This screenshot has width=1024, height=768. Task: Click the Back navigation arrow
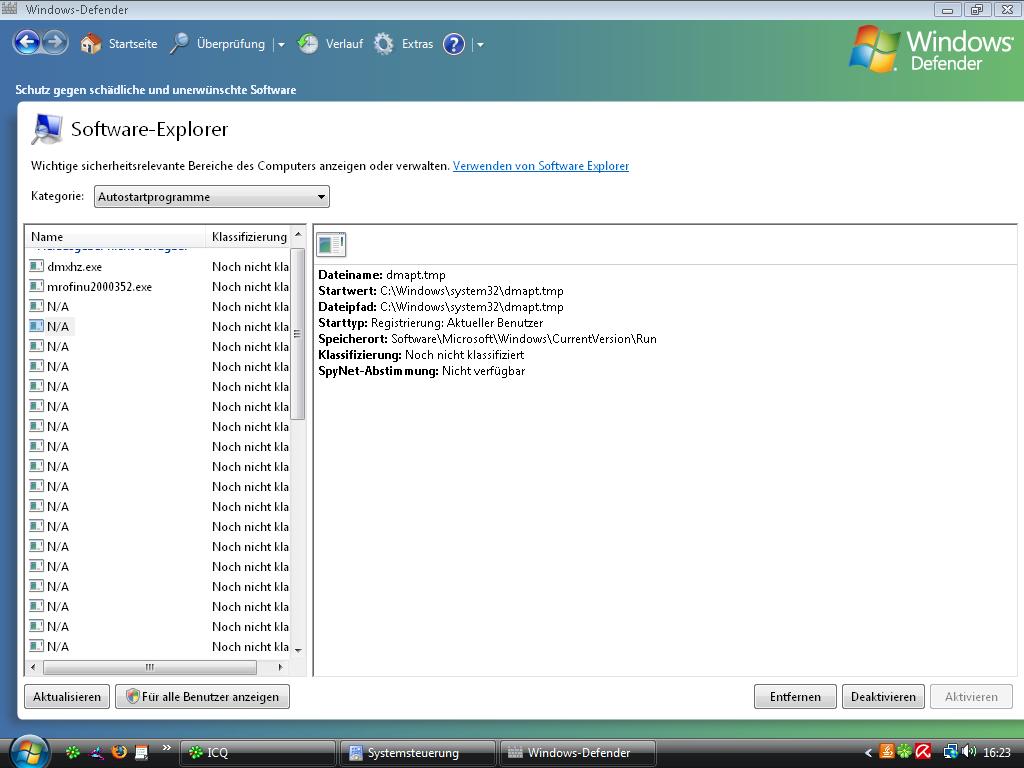(x=27, y=43)
